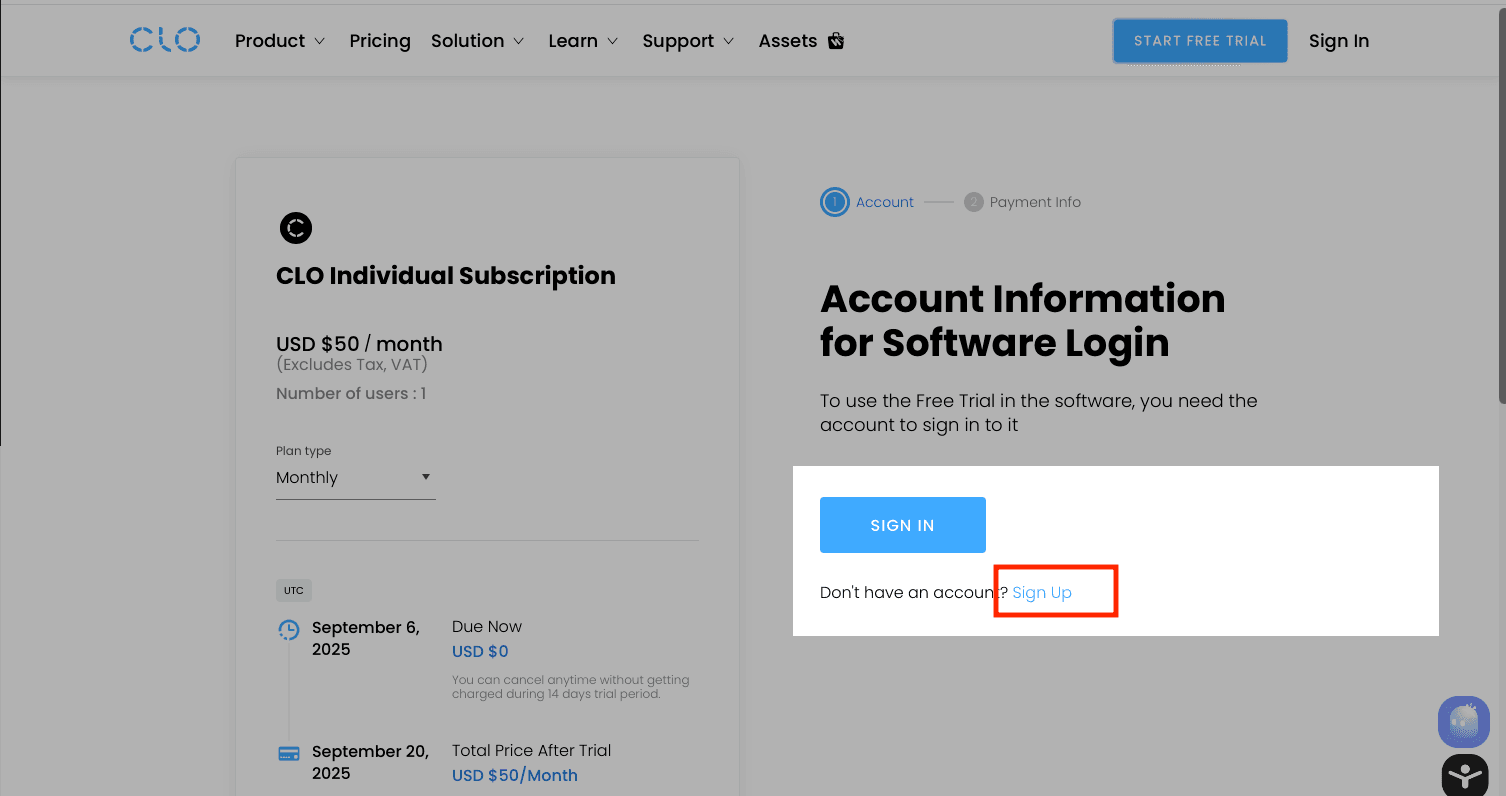Image resolution: width=1506 pixels, height=796 pixels.
Task: Click the CLO logo in the navbar
Action: [x=164, y=40]
